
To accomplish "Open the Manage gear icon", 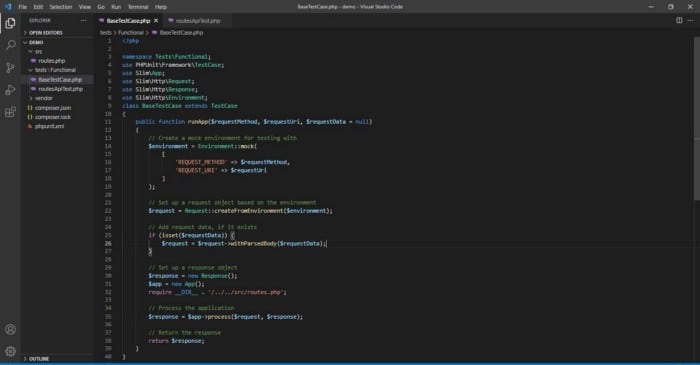I will pyautogui.click(x=10, y=351).
